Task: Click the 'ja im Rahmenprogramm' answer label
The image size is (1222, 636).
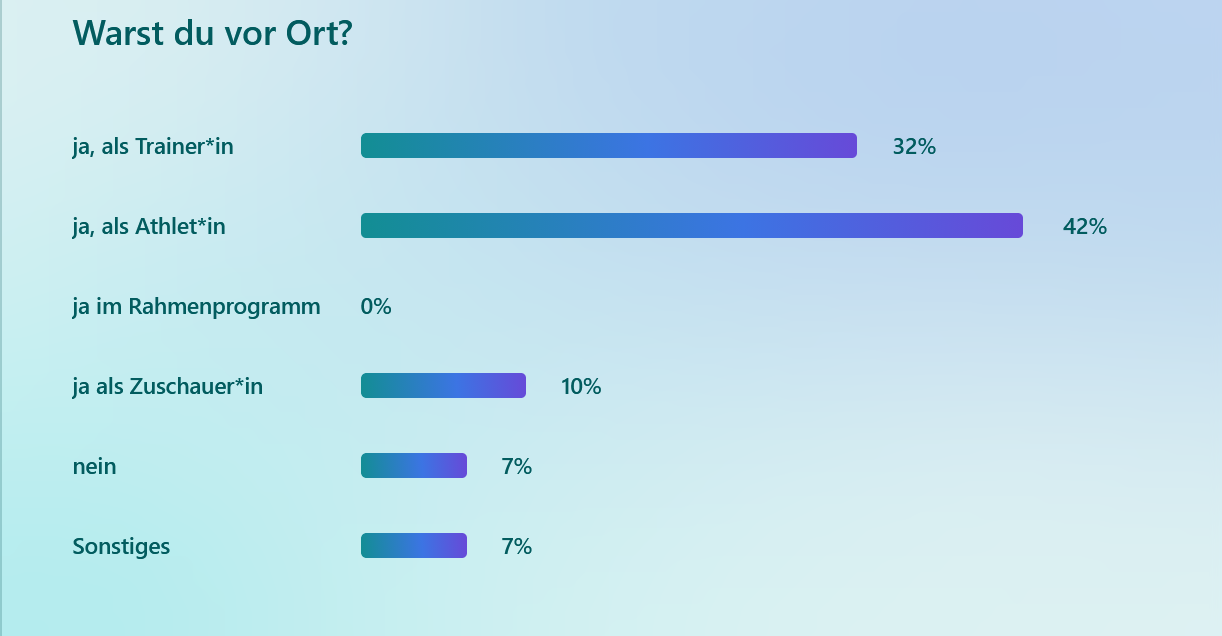Action: [196, 306]
